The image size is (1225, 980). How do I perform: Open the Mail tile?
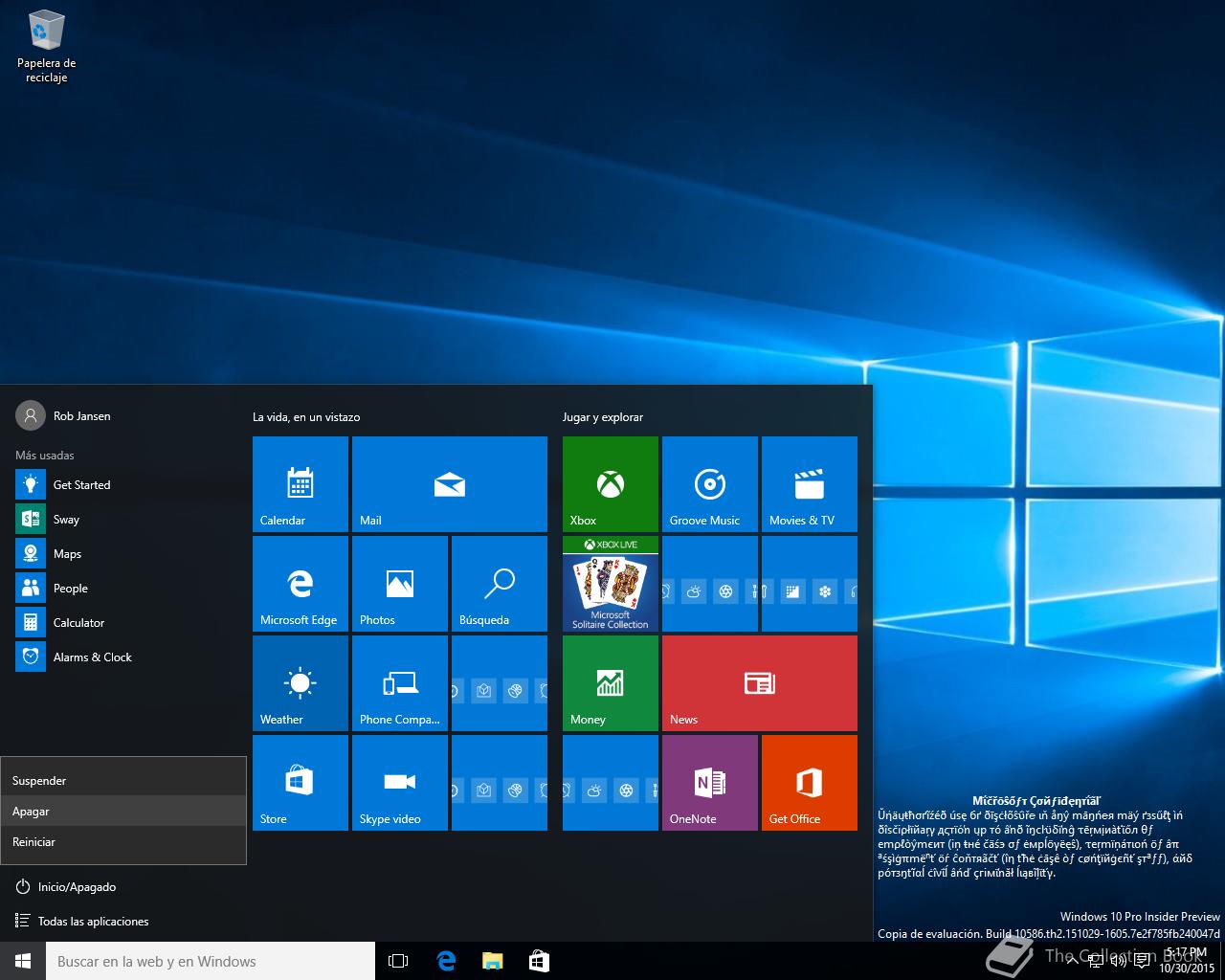click(450, 484)
